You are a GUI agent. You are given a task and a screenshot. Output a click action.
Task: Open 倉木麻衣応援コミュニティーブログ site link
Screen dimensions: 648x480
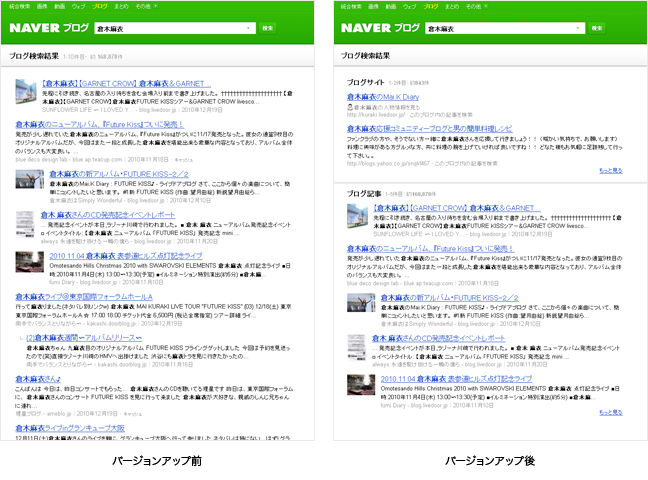[429, 129]
